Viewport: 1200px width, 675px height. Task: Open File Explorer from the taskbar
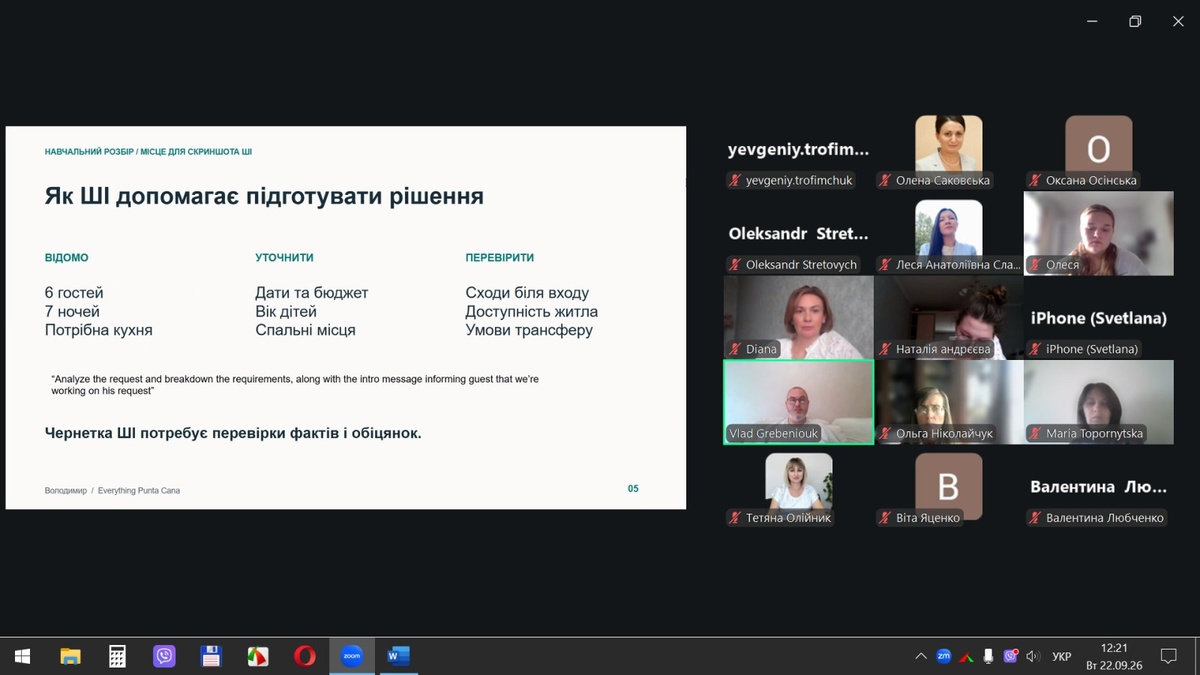click(x=70, y=656)
